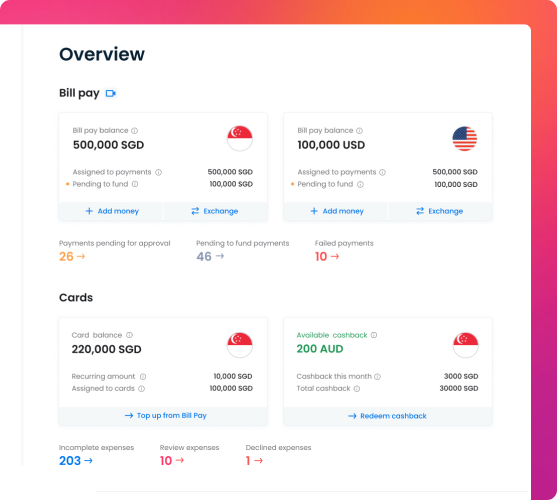Click arrow beside 10 failed payments
The image size is (557, 500).
(335, 256)
